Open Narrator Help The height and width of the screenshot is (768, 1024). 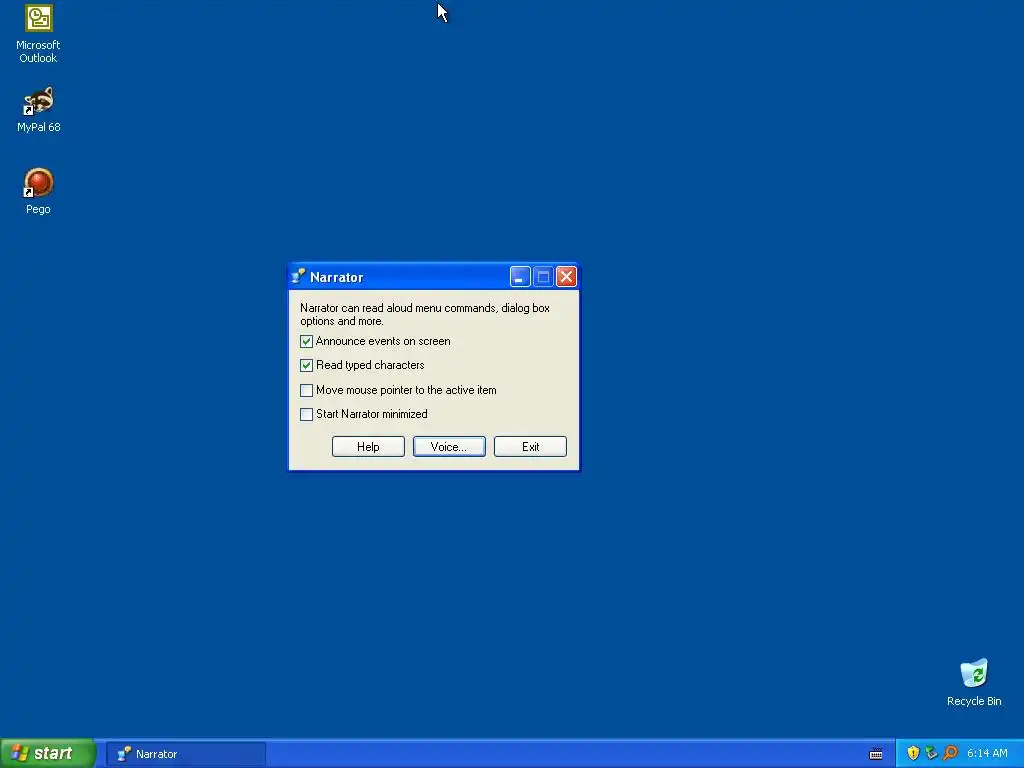368,447
